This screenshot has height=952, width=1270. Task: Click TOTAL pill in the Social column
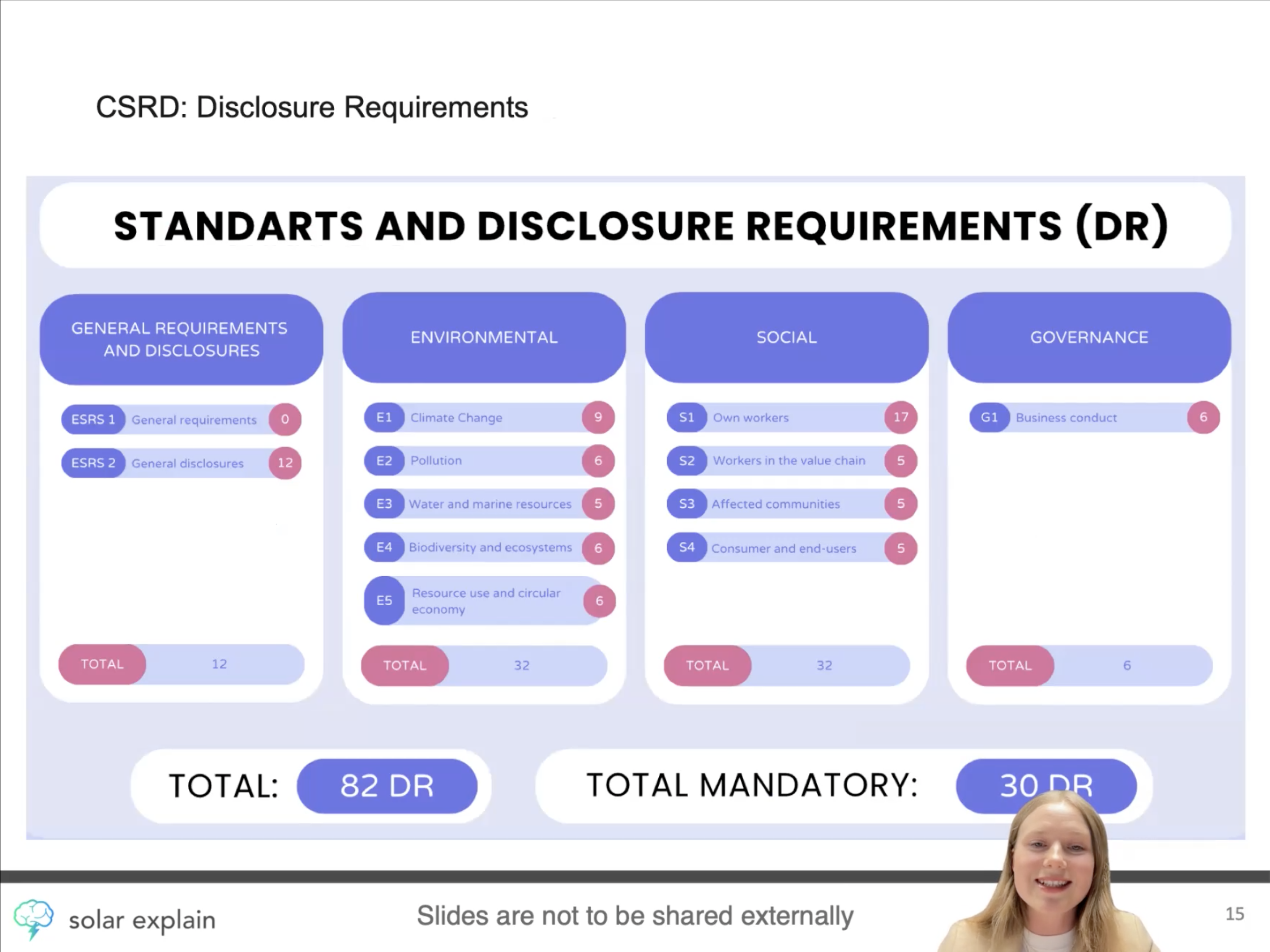(x=707, y=665)
